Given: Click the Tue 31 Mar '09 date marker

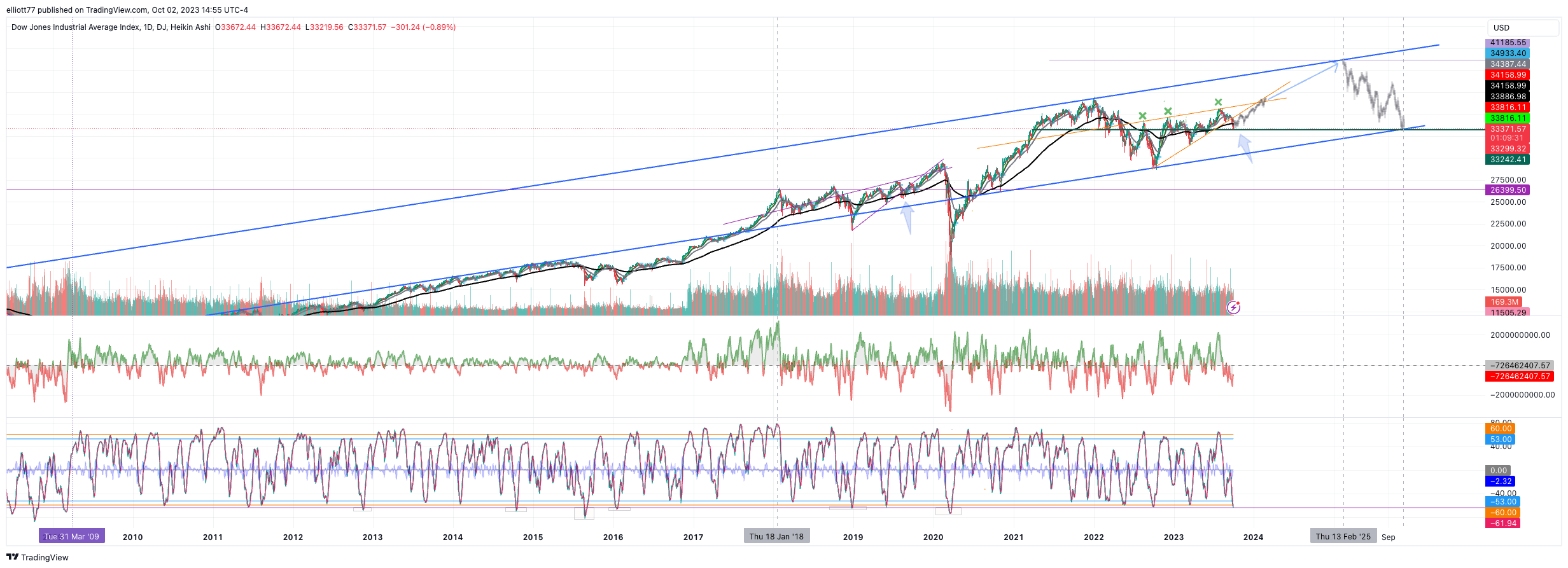Looking at the screenshot, I should point(72,536).
